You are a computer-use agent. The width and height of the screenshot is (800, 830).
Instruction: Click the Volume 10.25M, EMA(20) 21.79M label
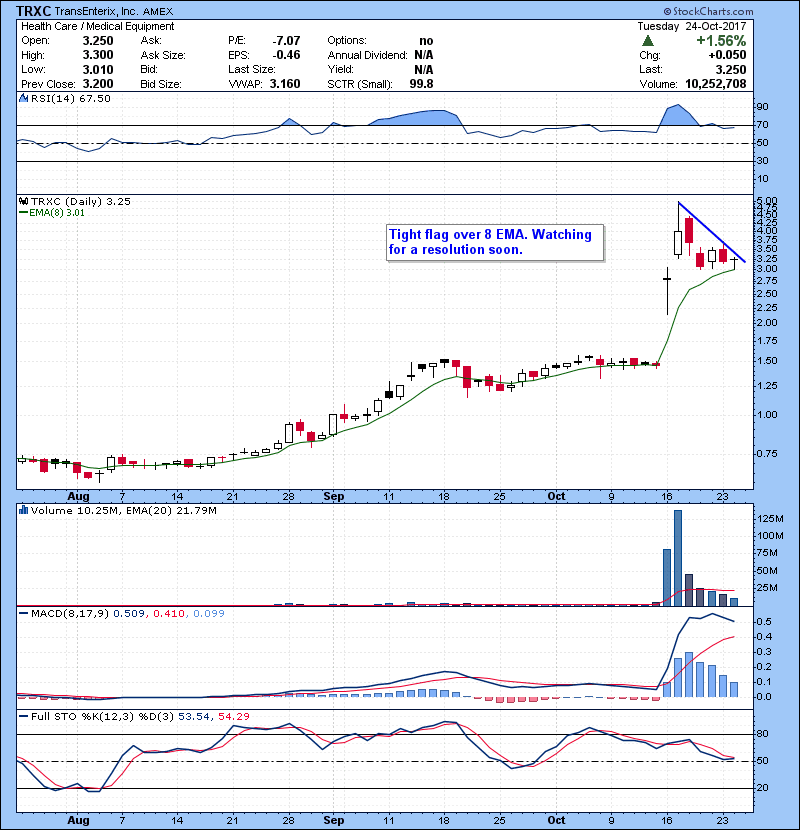[x=123, y=510]
